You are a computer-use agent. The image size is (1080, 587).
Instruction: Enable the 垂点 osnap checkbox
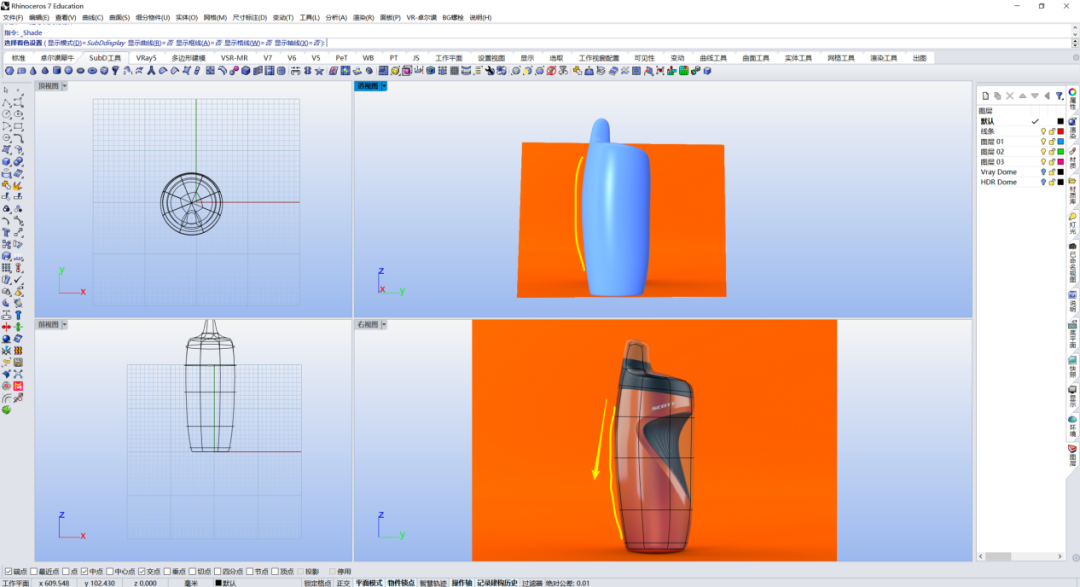coord(167,571)
